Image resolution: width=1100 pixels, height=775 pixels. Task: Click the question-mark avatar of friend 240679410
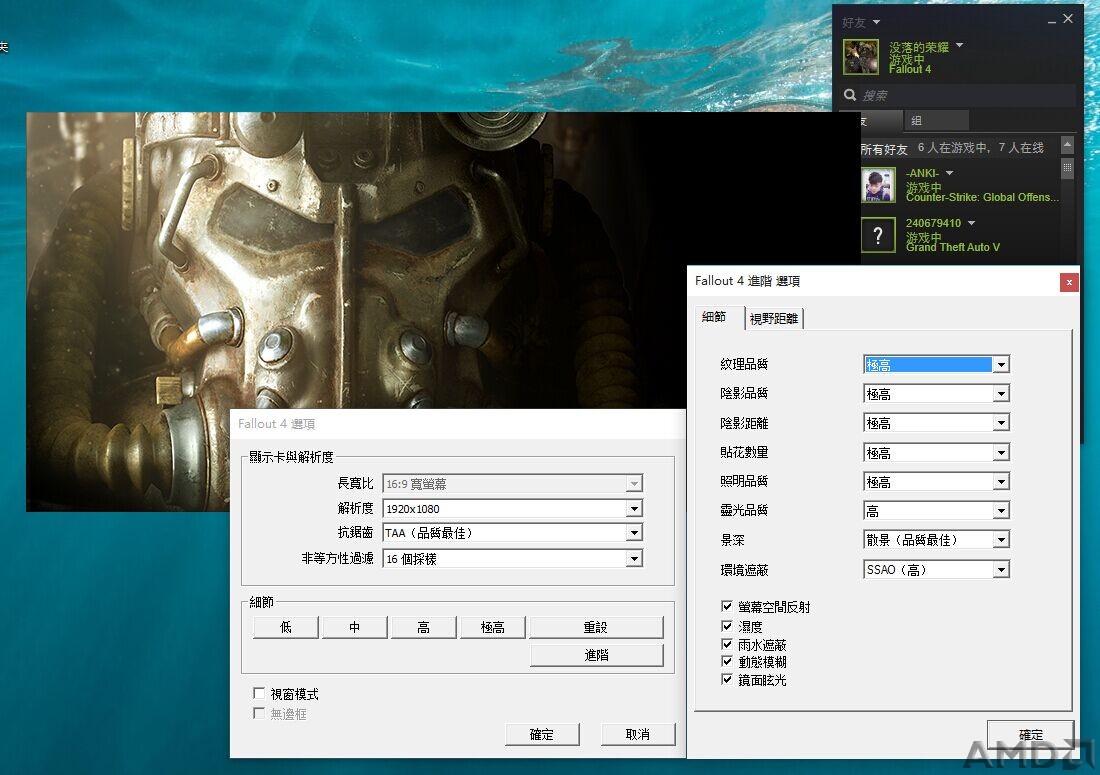tap(878, 235)
